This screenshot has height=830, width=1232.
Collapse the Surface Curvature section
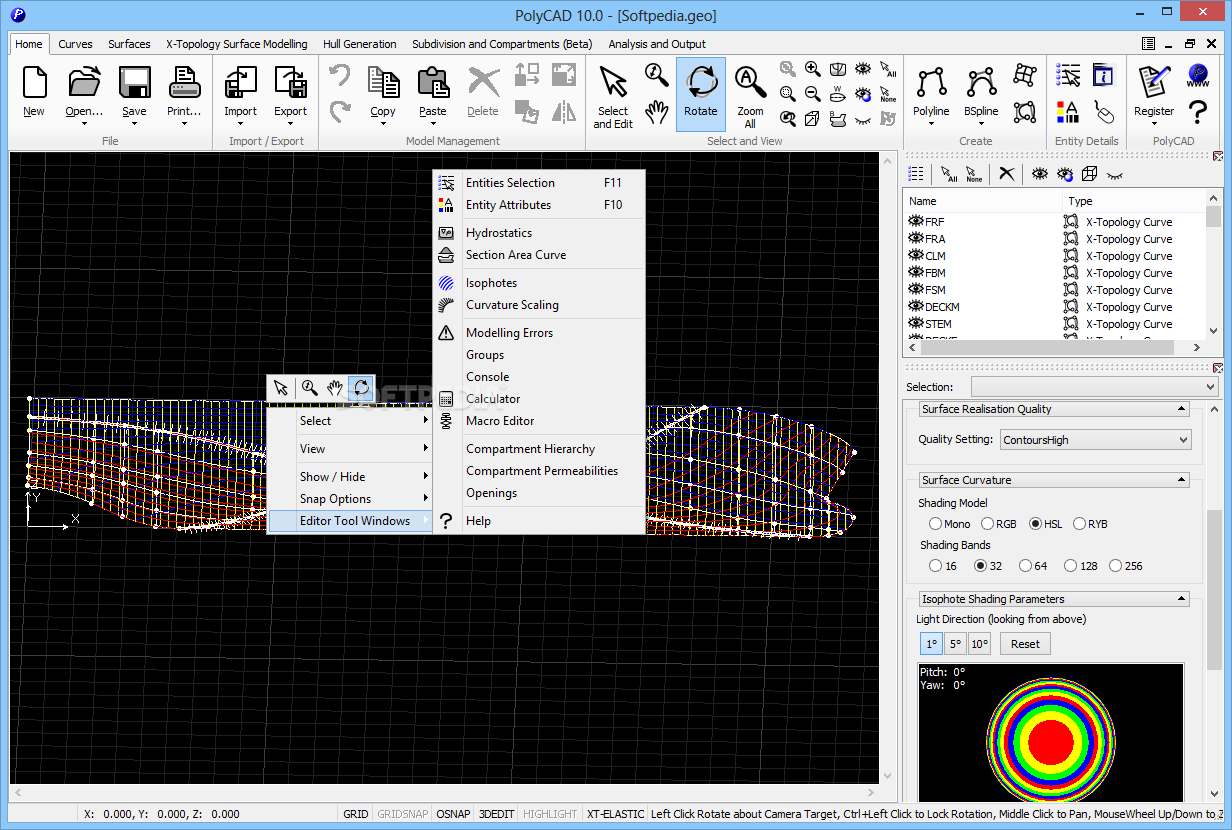tap(1183, 480)
